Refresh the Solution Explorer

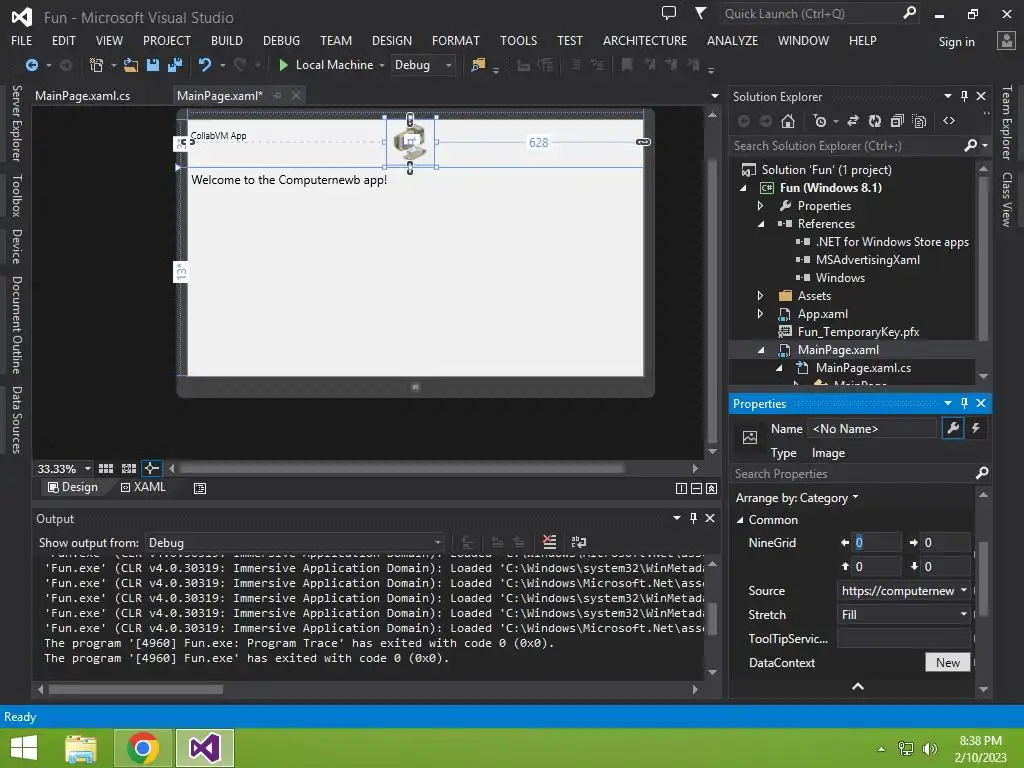pyautogui.click(x=875, y=121)
